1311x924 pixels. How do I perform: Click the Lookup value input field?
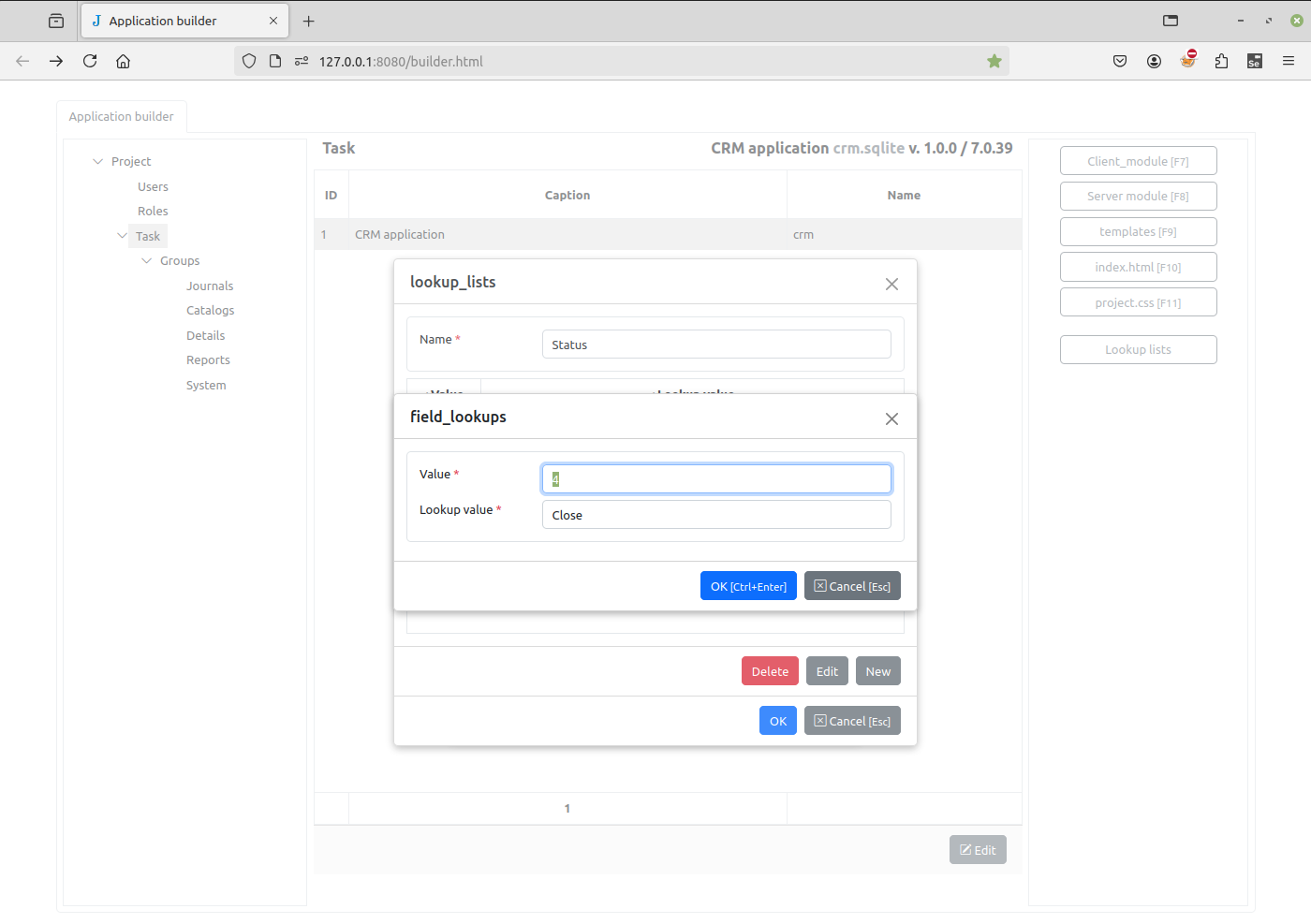click(716, 515)
